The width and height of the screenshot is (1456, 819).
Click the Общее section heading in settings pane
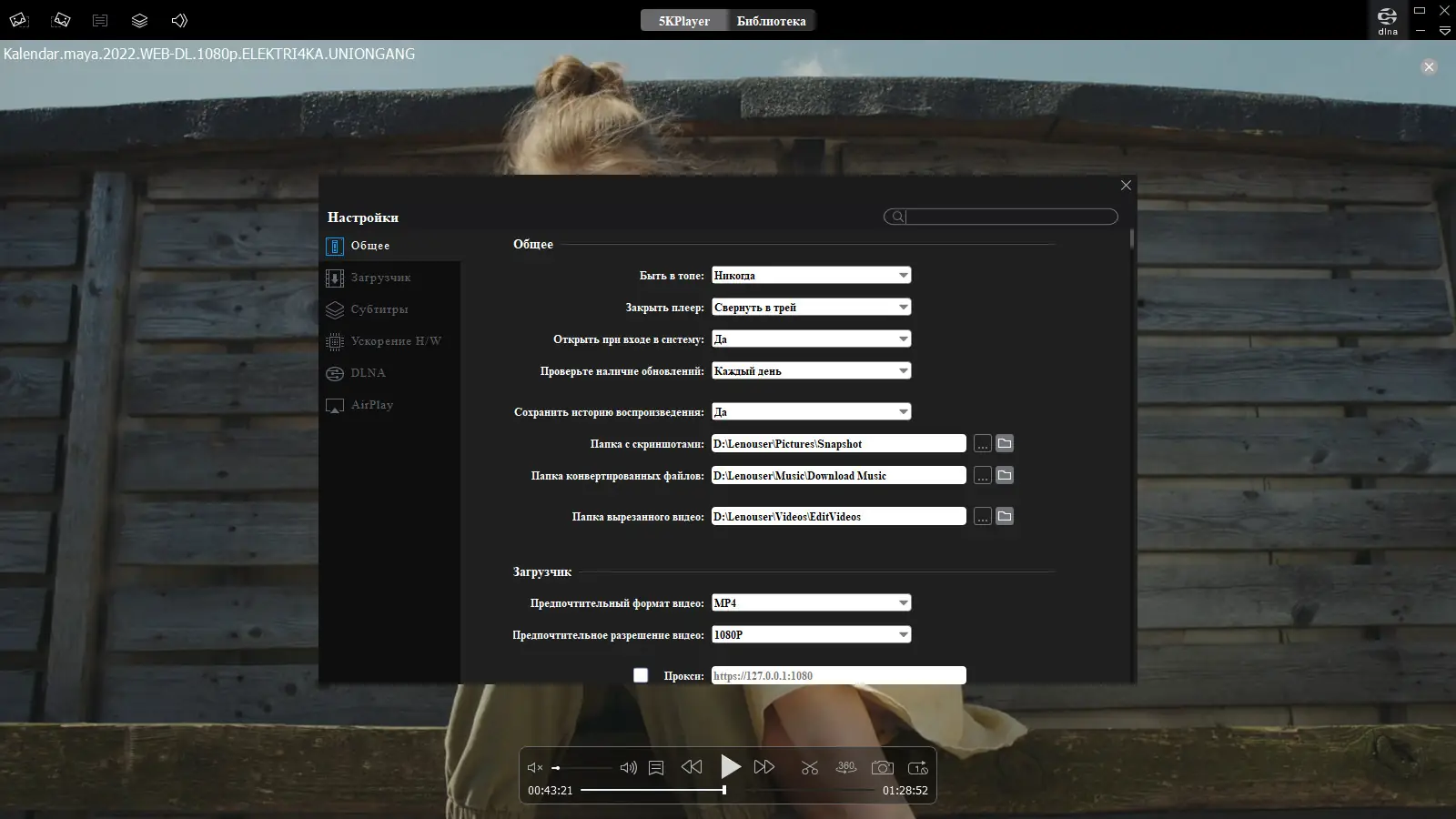click(x=533, y=244)
